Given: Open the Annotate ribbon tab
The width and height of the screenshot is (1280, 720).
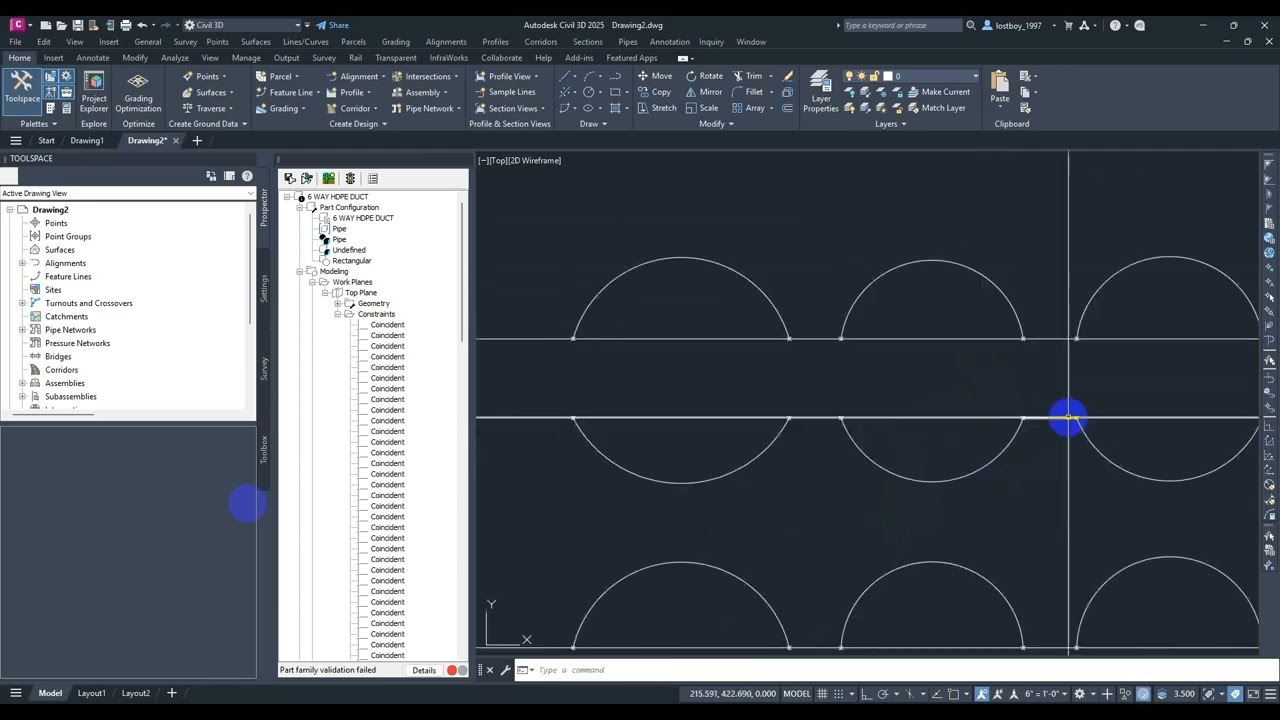Looking at the screenshot, I should (x=93, y=58).
